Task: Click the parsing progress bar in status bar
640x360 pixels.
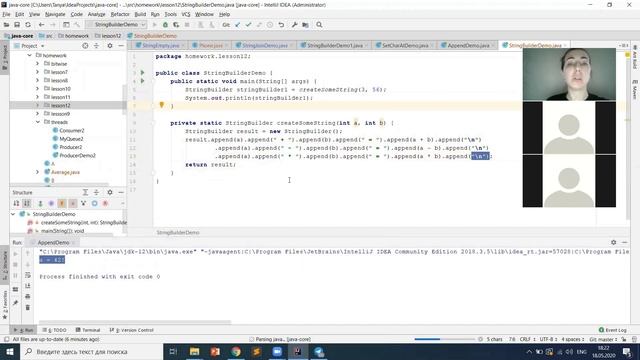Action: (x=444, y=339)
